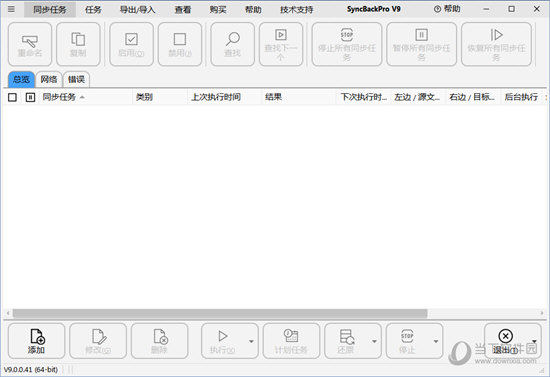
Task: Open the 技术支持 menu
Action: [x=296, y=9]
